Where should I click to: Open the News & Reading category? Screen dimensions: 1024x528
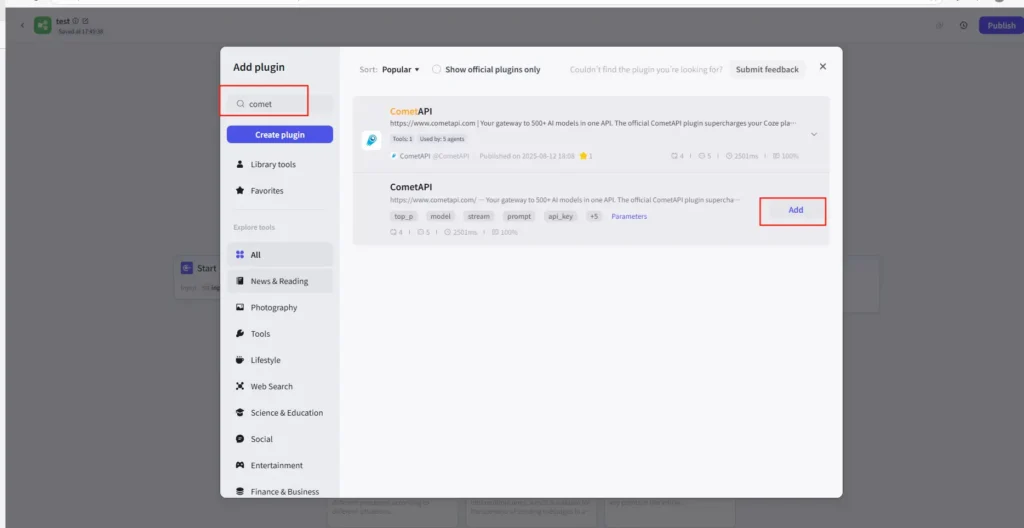[280, 281]
